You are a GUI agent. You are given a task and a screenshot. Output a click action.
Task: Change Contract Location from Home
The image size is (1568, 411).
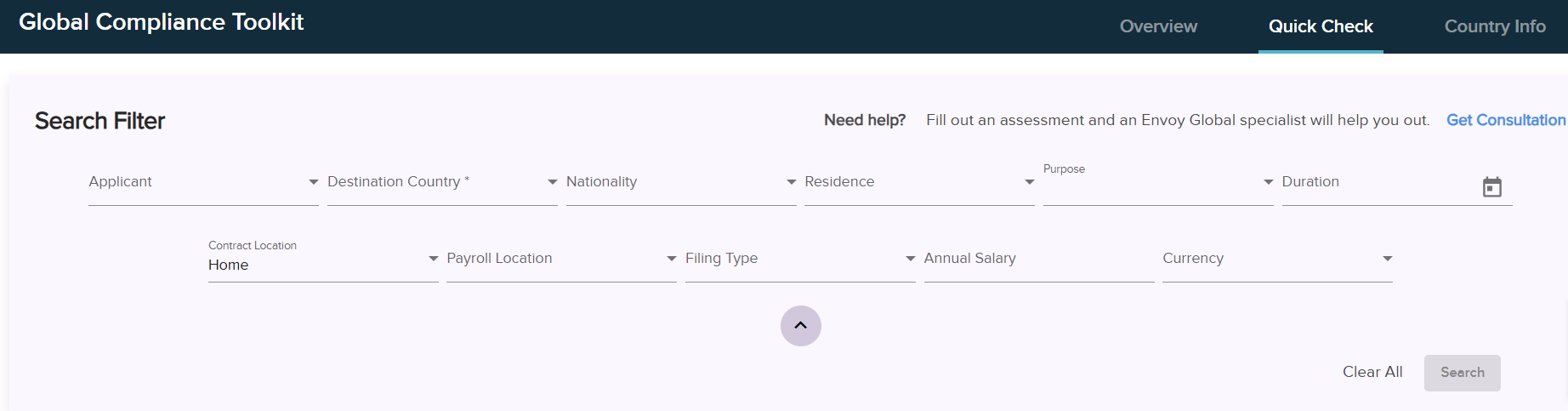point(323,259)
